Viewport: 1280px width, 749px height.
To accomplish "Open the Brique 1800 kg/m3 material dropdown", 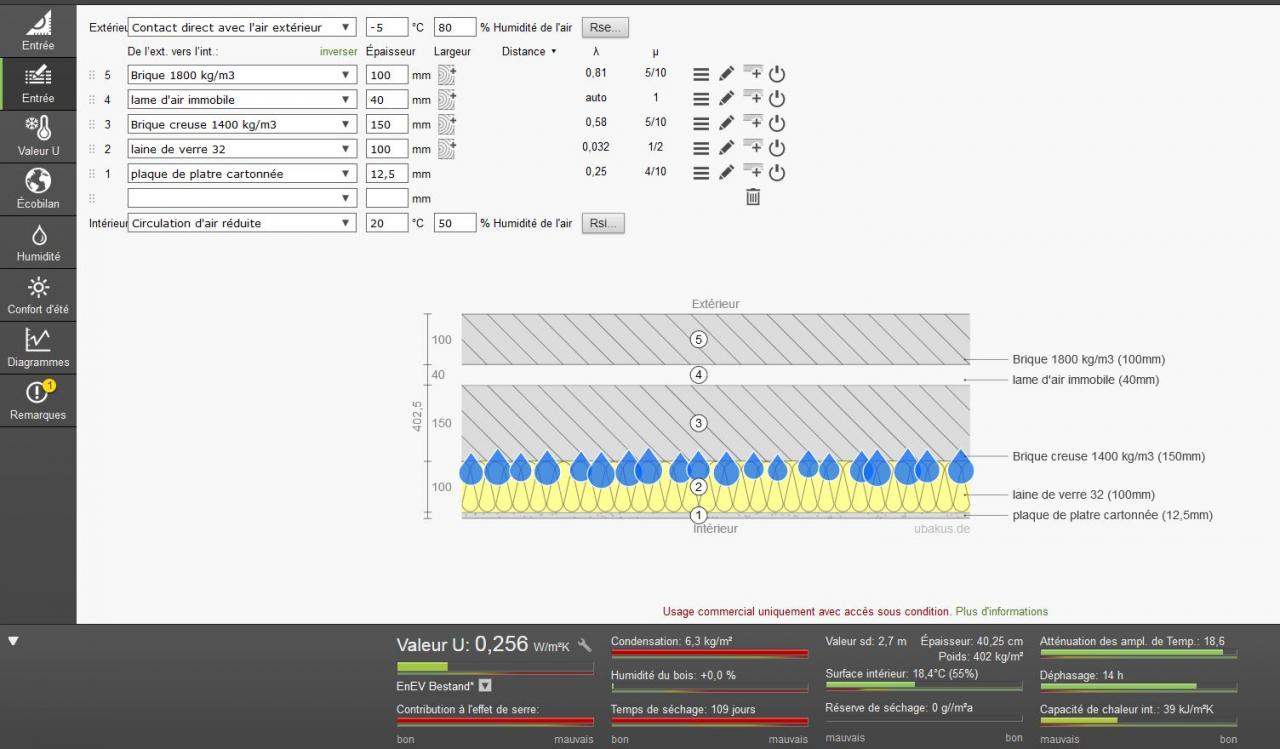I will point(242,75).
